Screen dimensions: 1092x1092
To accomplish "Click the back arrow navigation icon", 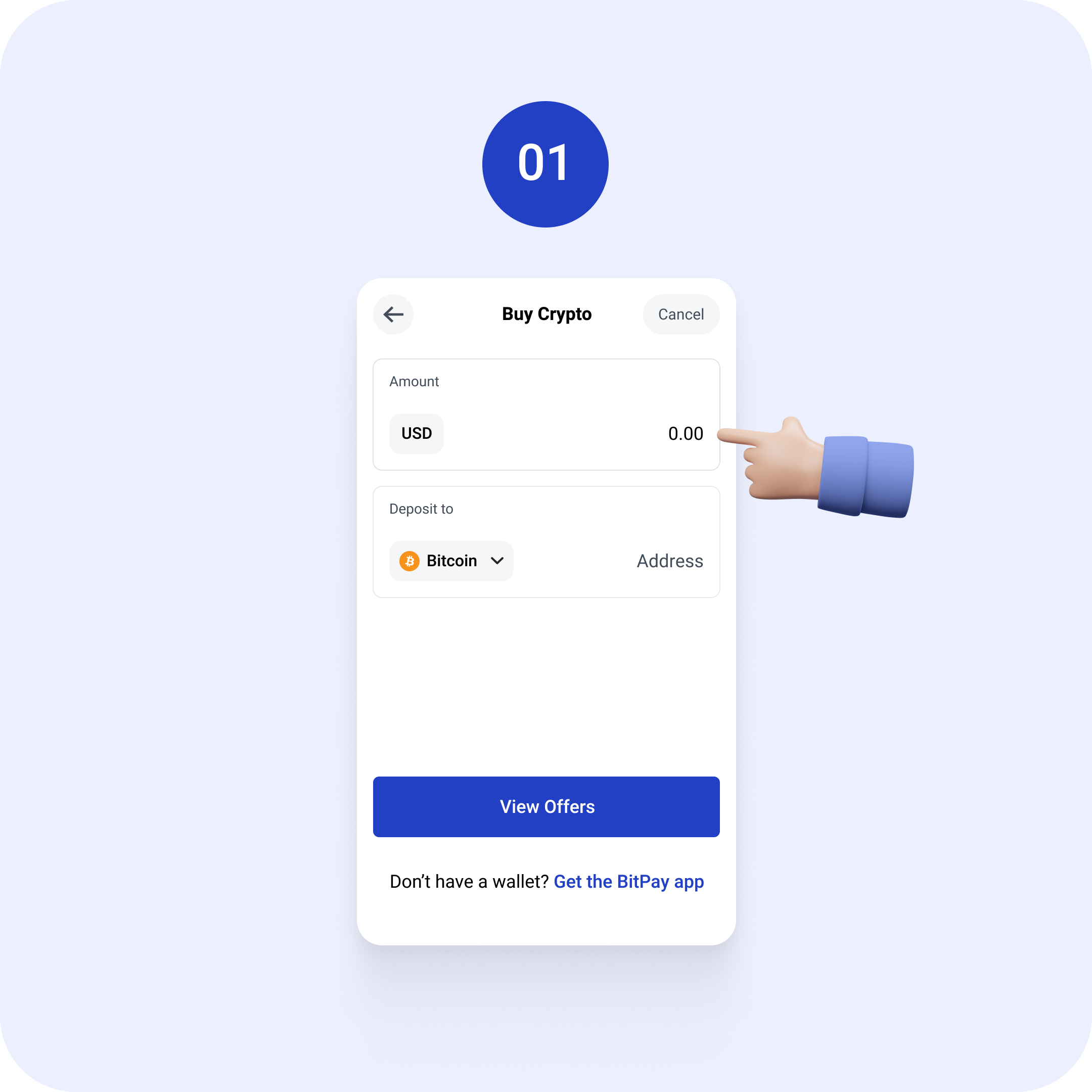I will [395, 314].
